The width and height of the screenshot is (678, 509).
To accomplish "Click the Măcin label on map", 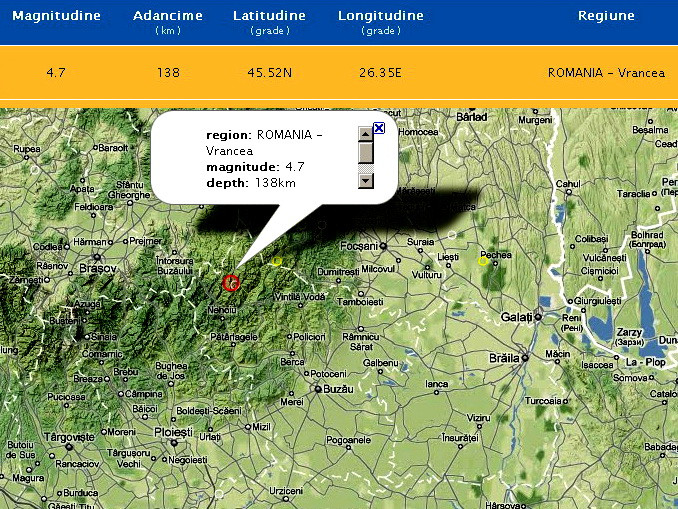I will [557, 354].
